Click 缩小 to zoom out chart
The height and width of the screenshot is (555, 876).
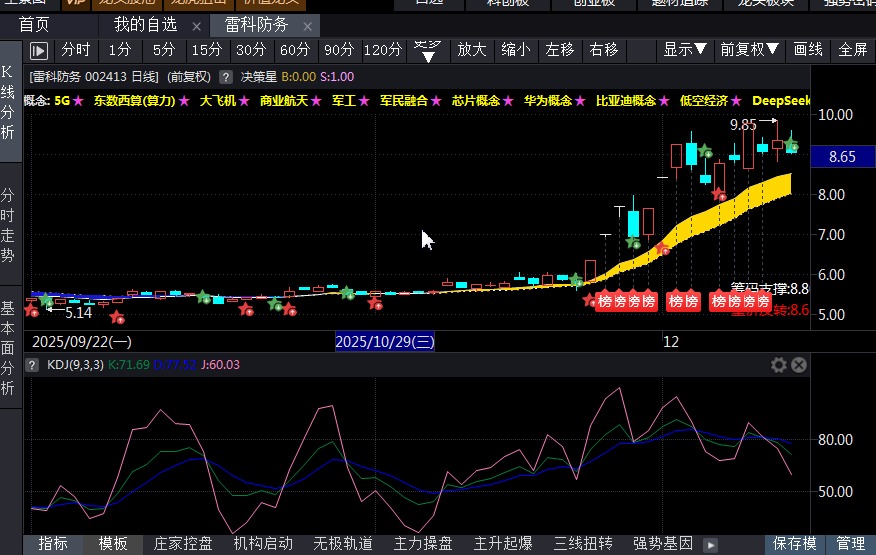pyautogui.click(x=516, y=50)
